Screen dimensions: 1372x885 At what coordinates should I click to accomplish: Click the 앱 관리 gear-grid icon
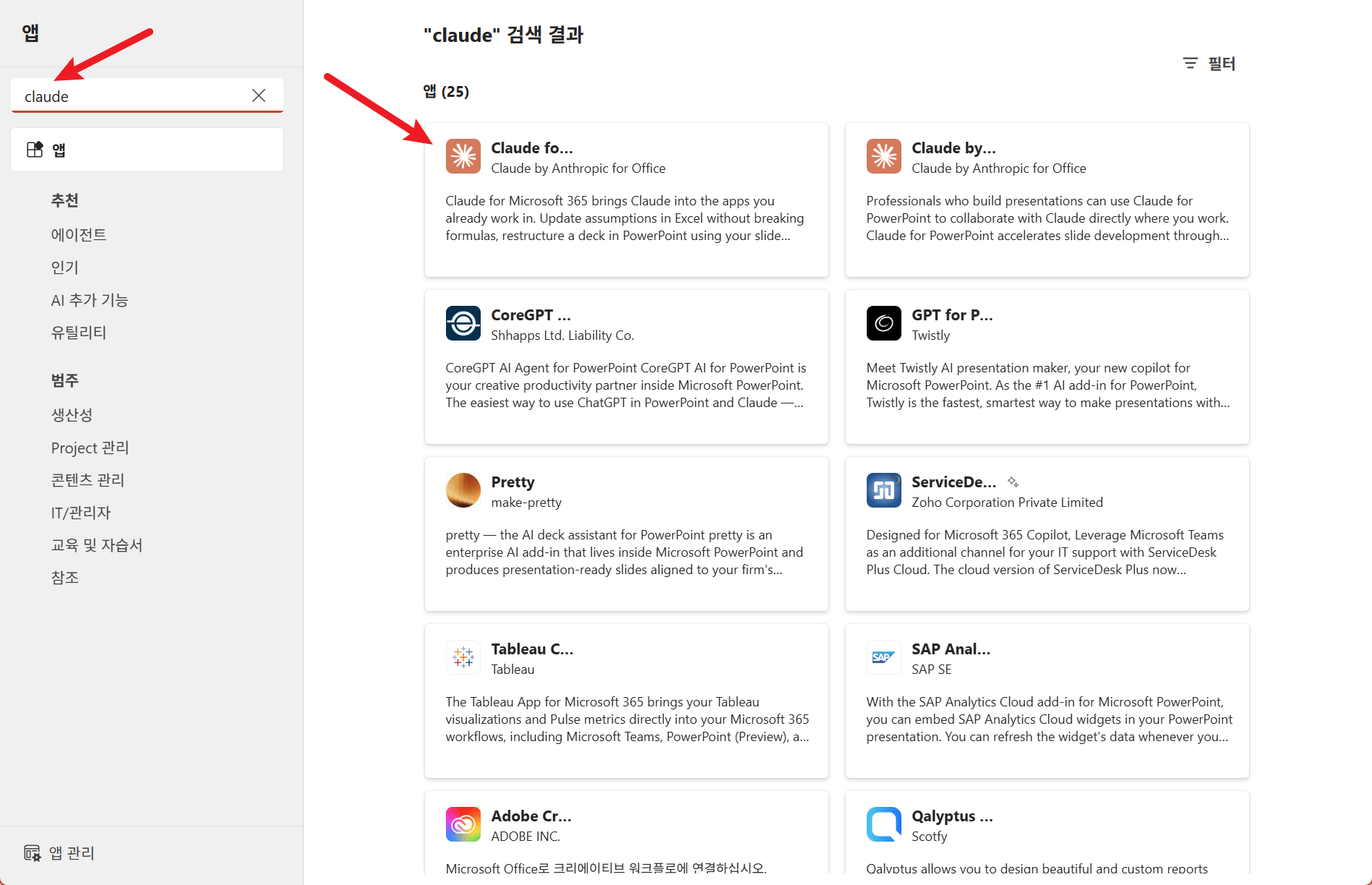pyautogui.click(x=33, y=853)
